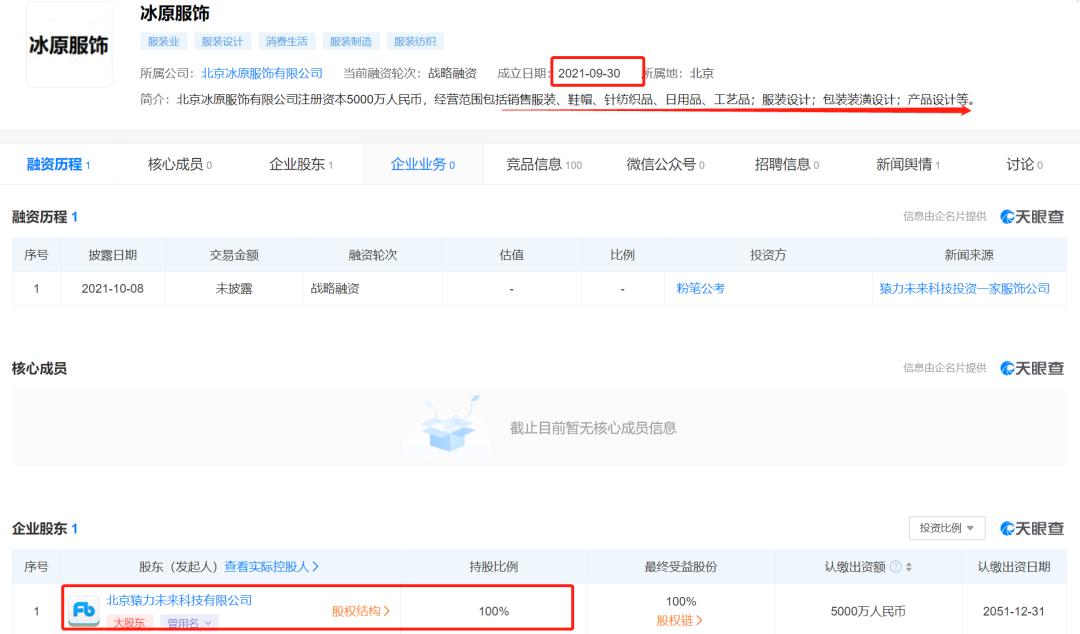Click the 交易金额 column header
The width and height of the screenshot is (1080, 634).
pyautogui.click(x=234, y=255)
